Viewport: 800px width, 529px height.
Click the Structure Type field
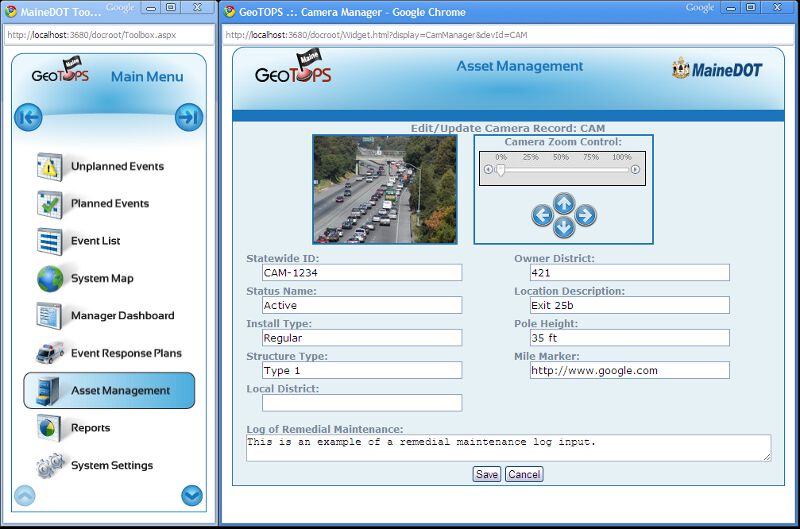click(x=362, y=370)
